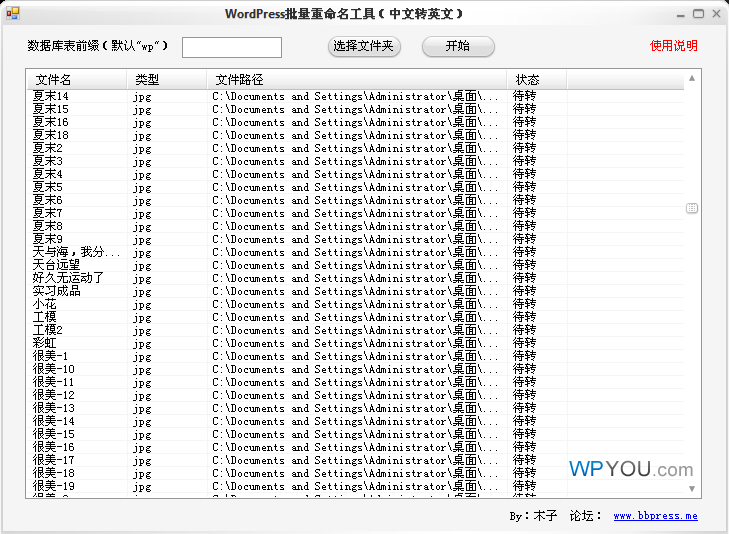This screenshot has height=534, width=729.
Task: Select the row named 夏末18
Action: click(355, 135)
